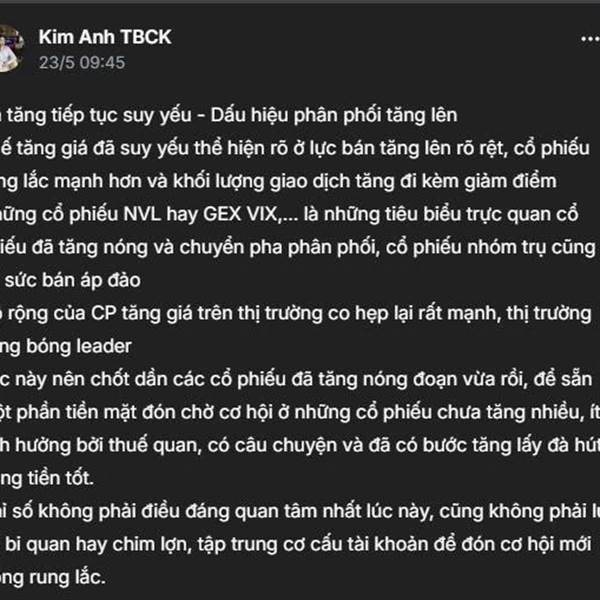Click the short line ending 'tiền tốt.'
This screenshot has height=600, width=600.
[x=47, y=479]
